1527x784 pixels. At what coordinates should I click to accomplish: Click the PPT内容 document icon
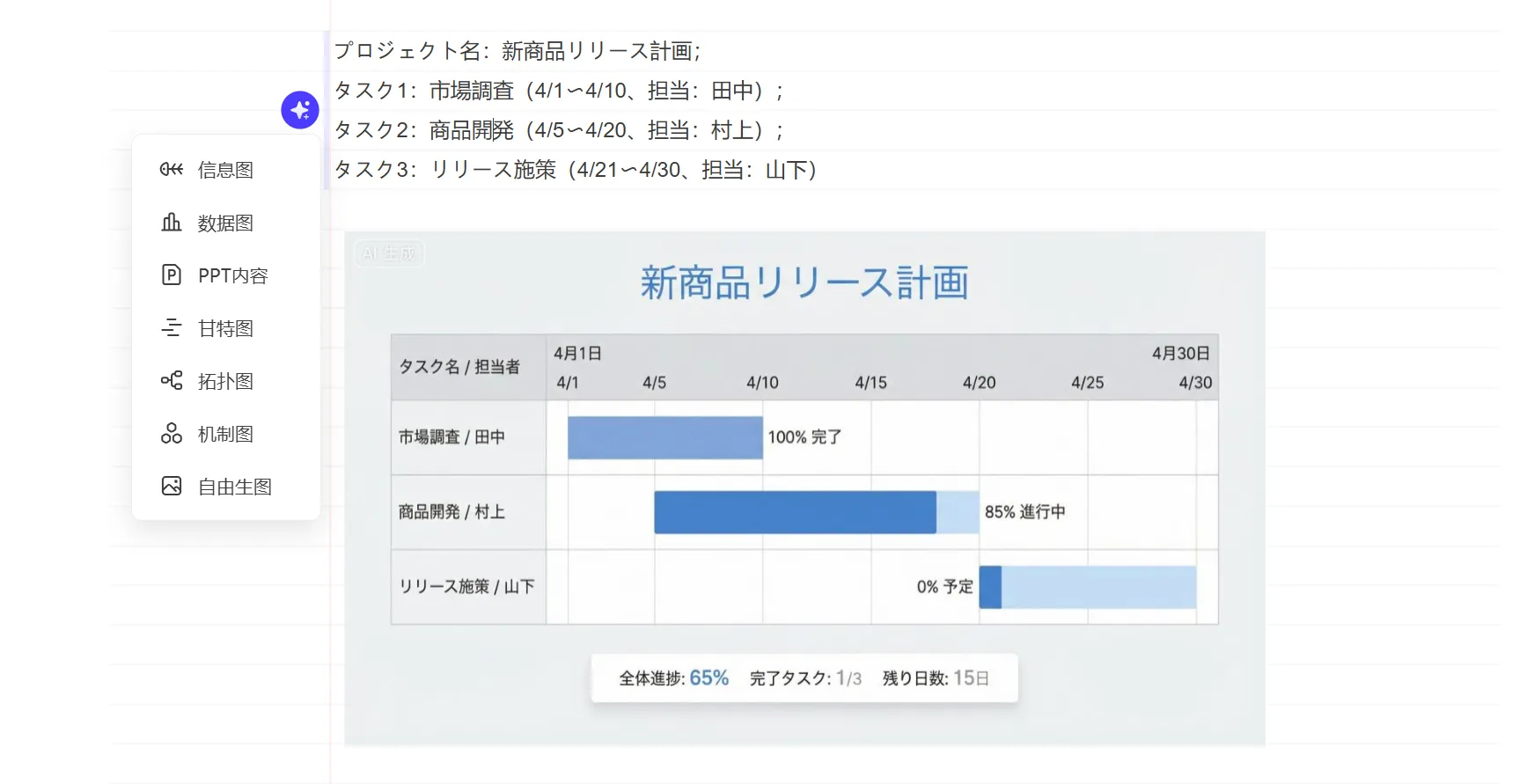point(172,275)
